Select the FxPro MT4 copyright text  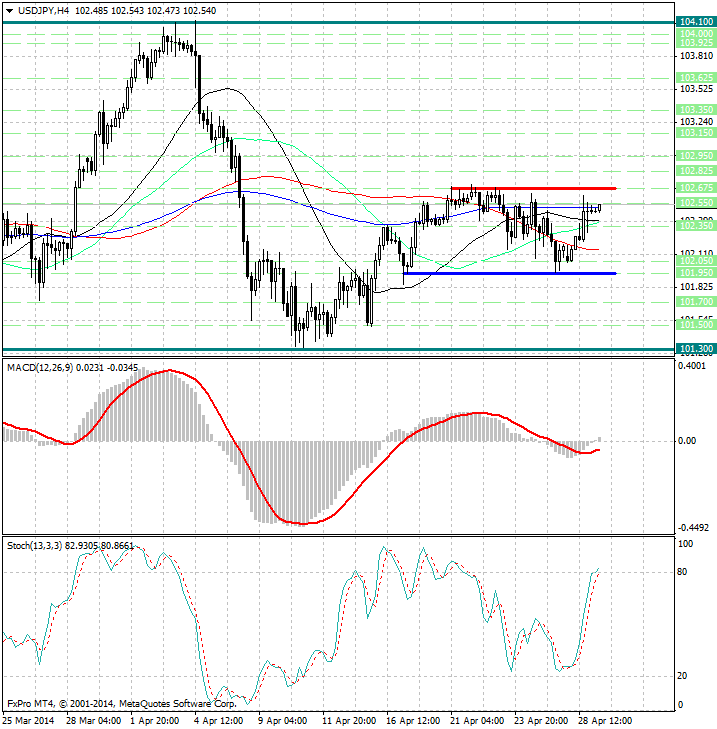click(x=122, y=703)
